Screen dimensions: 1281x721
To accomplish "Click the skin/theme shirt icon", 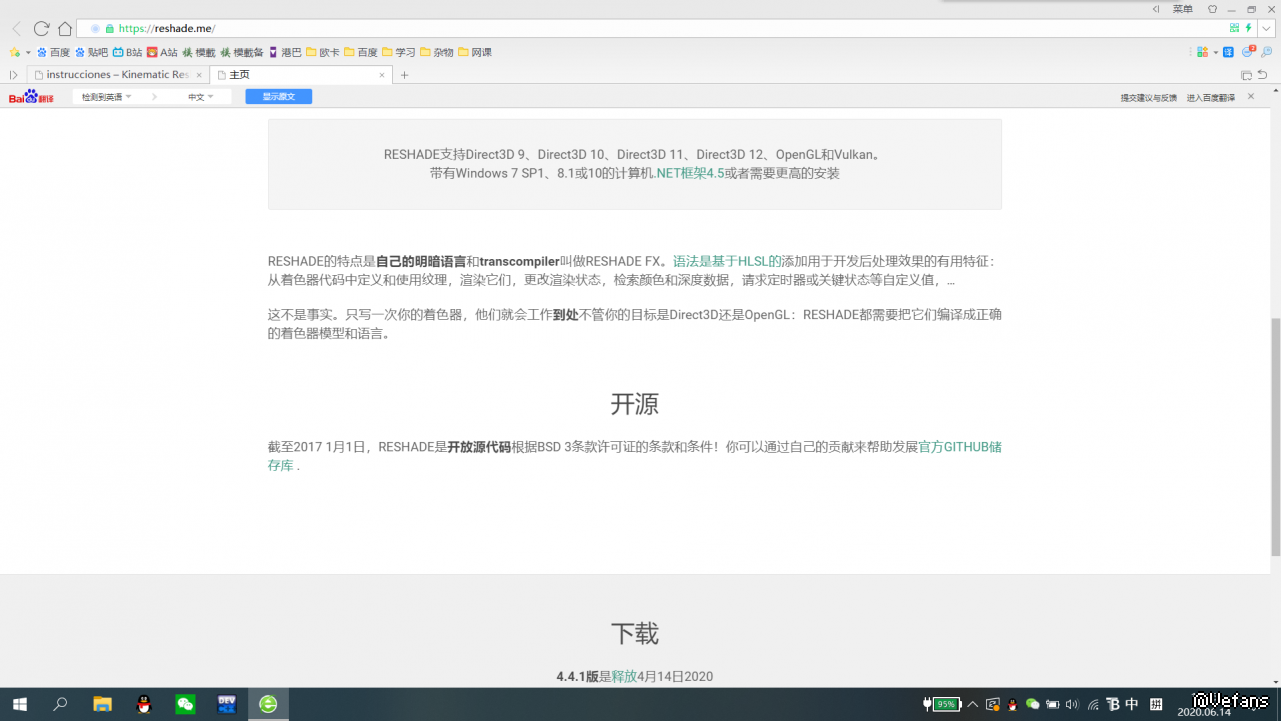I will 1212,9.
